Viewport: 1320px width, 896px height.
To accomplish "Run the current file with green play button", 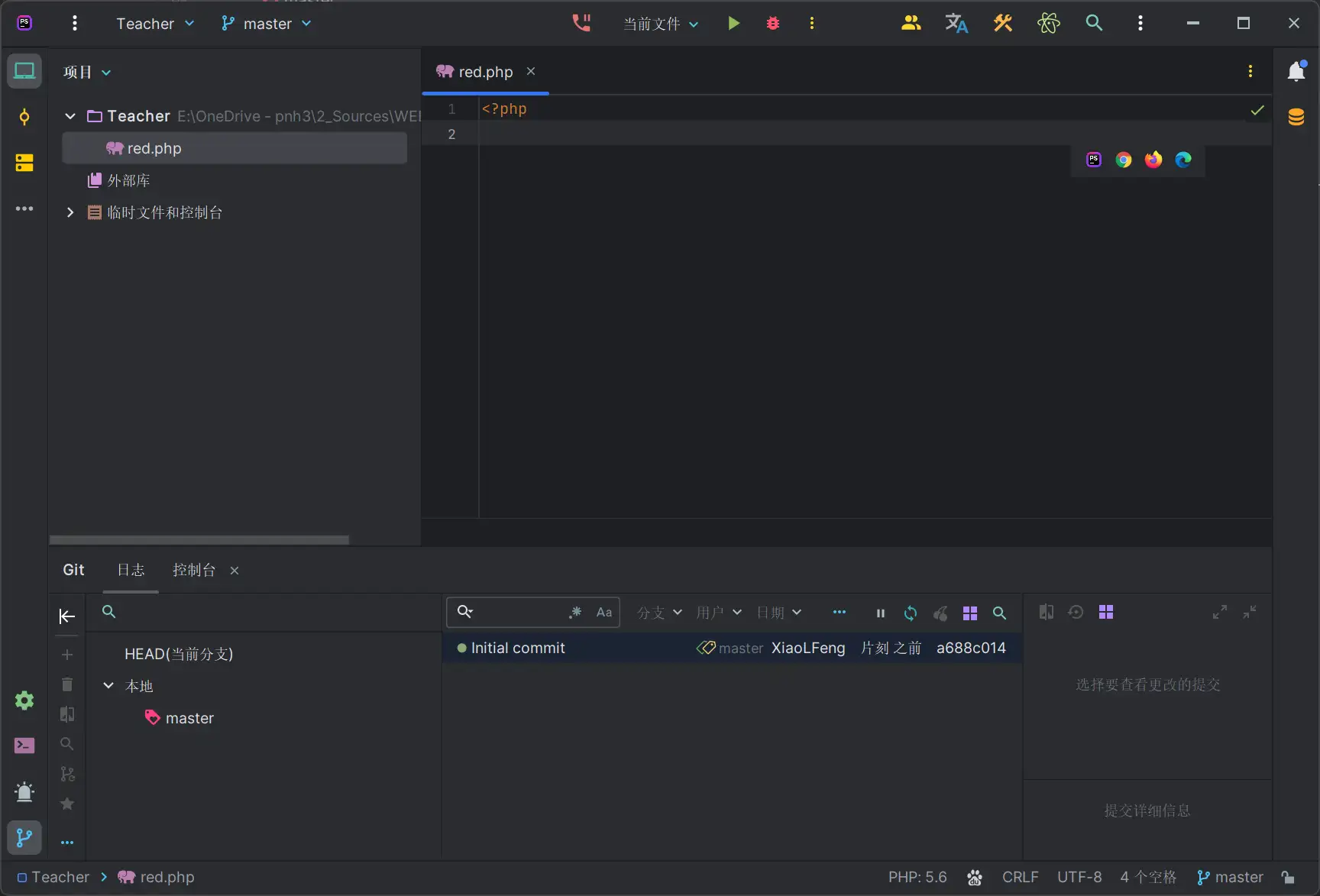I will pyautogui.click(x=733, y=24).
